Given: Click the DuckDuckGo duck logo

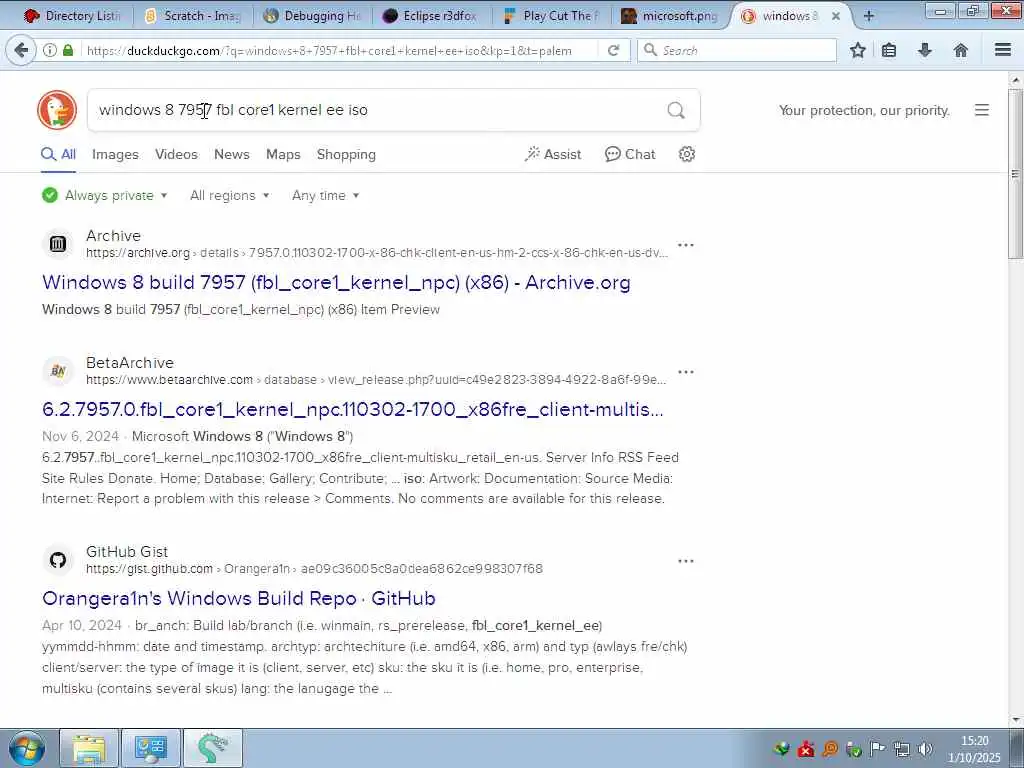Looking at the screenshot, I should [x=57, y=110].
